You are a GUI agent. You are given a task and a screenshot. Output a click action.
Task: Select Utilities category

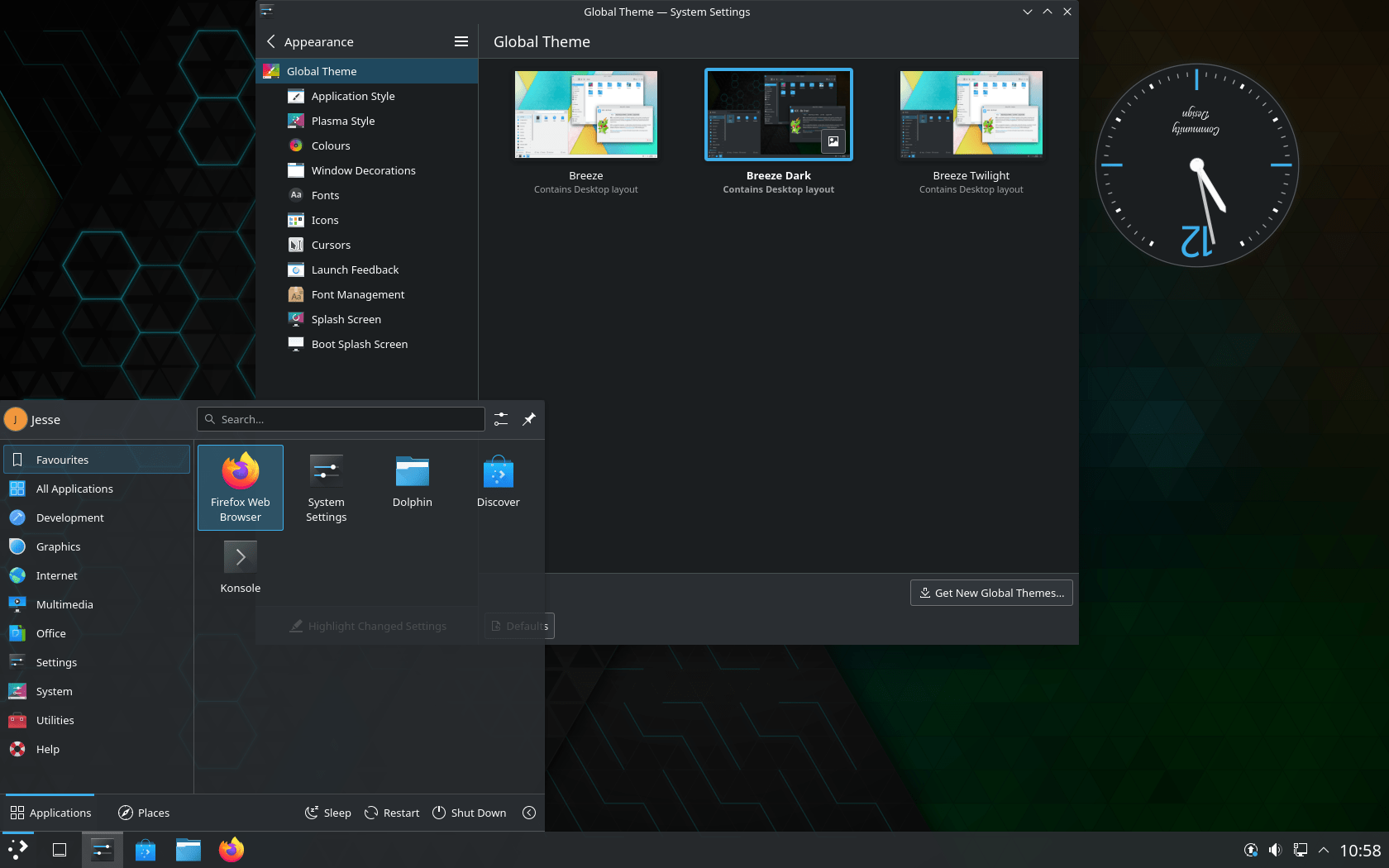97,720
